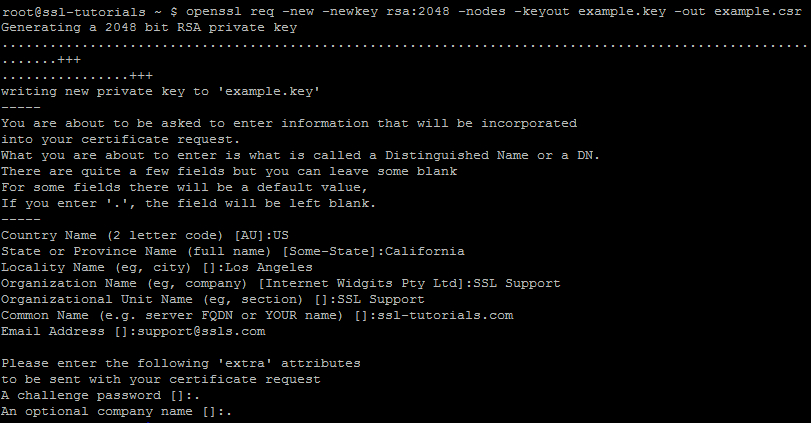
Task: Click the 'extra' attributes line
Action: point(181,364)
